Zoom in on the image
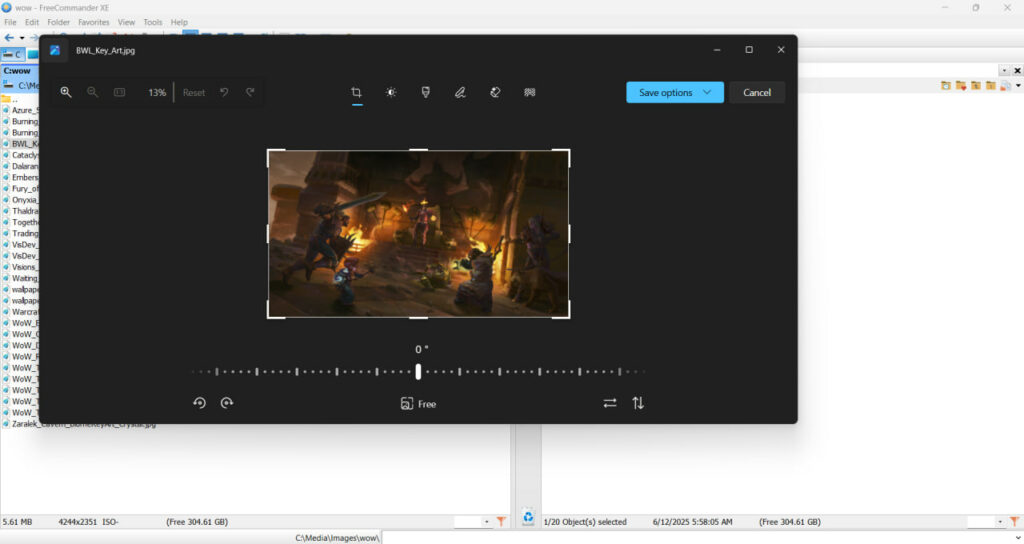The image size is (1024, 544). point(66,93)
